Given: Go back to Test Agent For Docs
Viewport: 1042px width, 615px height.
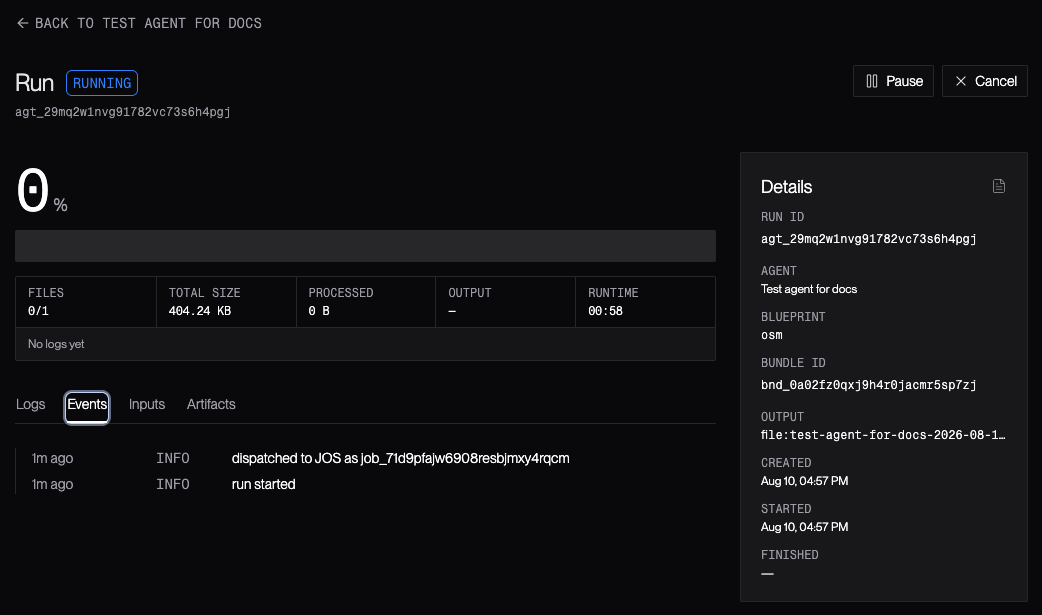Looking at the screenshot, I should coord(139,23).
